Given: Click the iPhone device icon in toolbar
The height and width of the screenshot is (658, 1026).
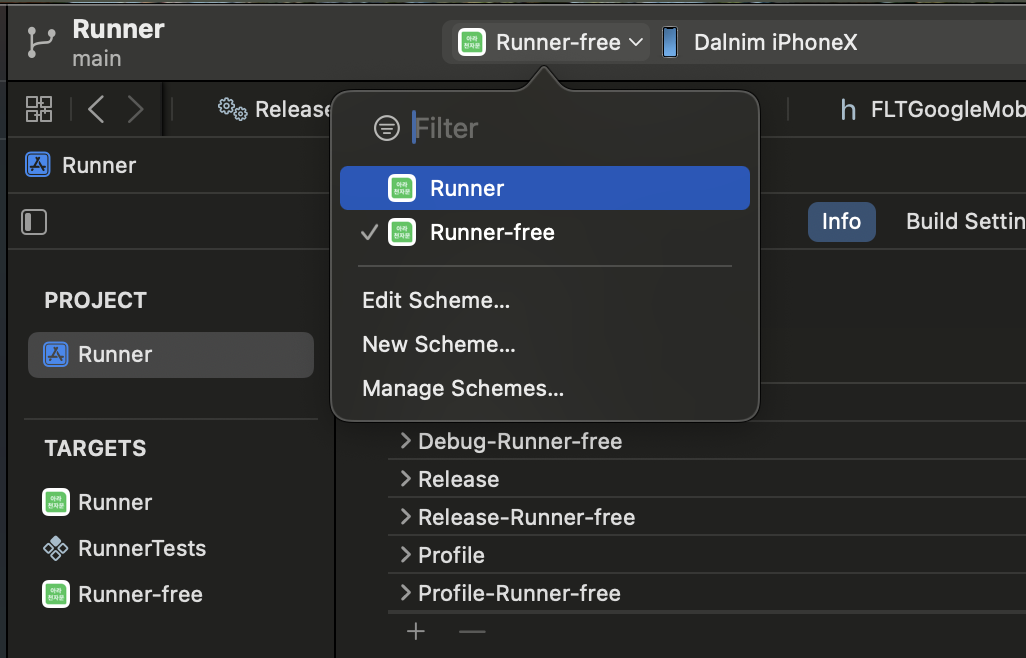Looking at the screenshot, I should point(669,43).
